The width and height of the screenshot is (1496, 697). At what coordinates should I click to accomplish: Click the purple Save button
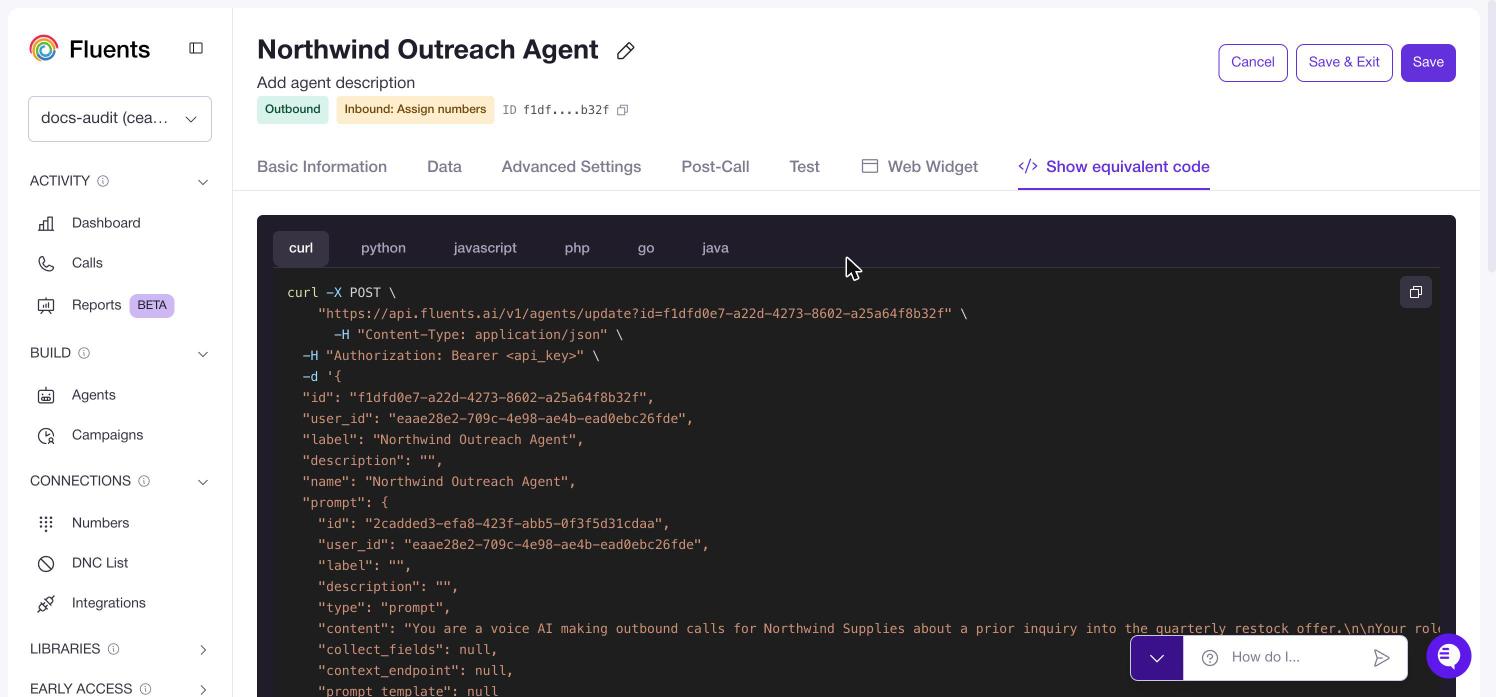(x=1428, y=63)
